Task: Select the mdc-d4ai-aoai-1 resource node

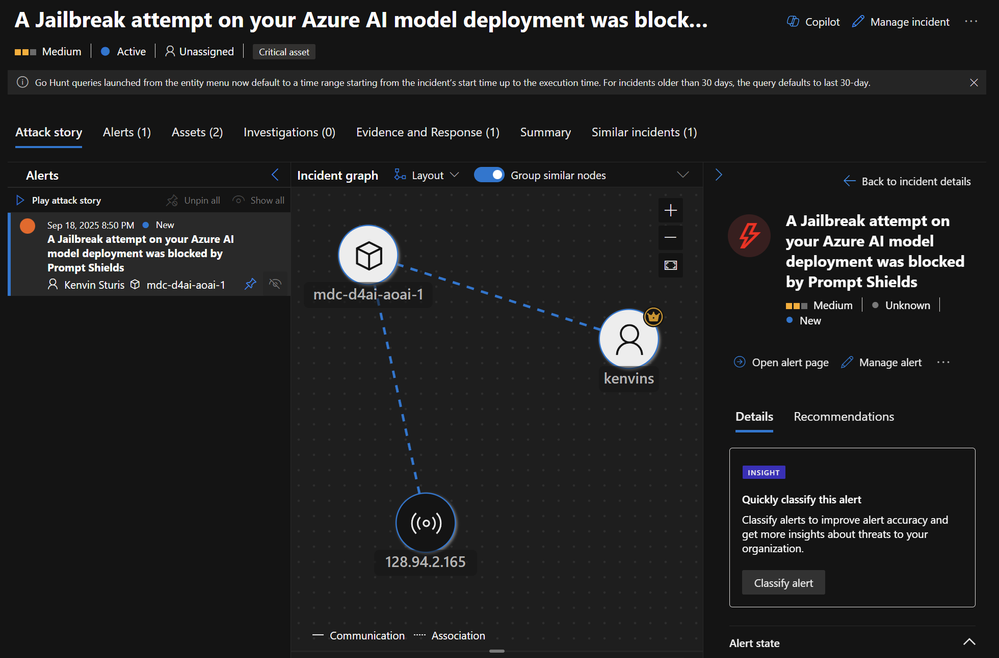Action: click(368, 256)
